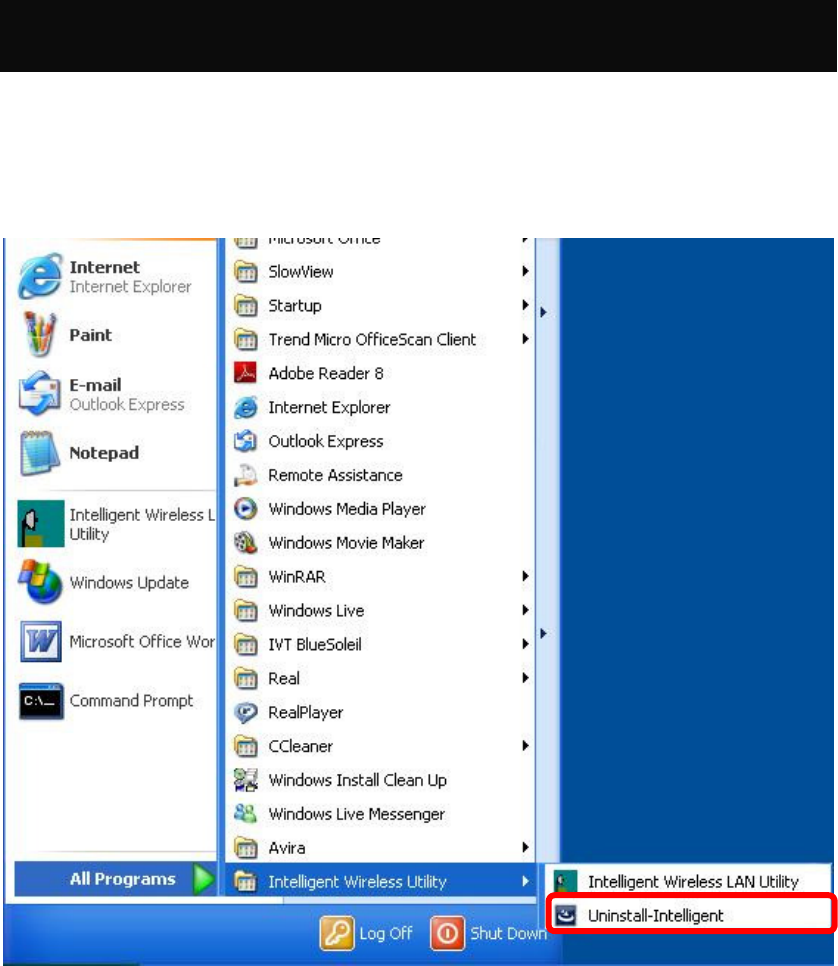Click the Windows Live Messenger text
Screen dimensions: 838x966
click(356, 814)
